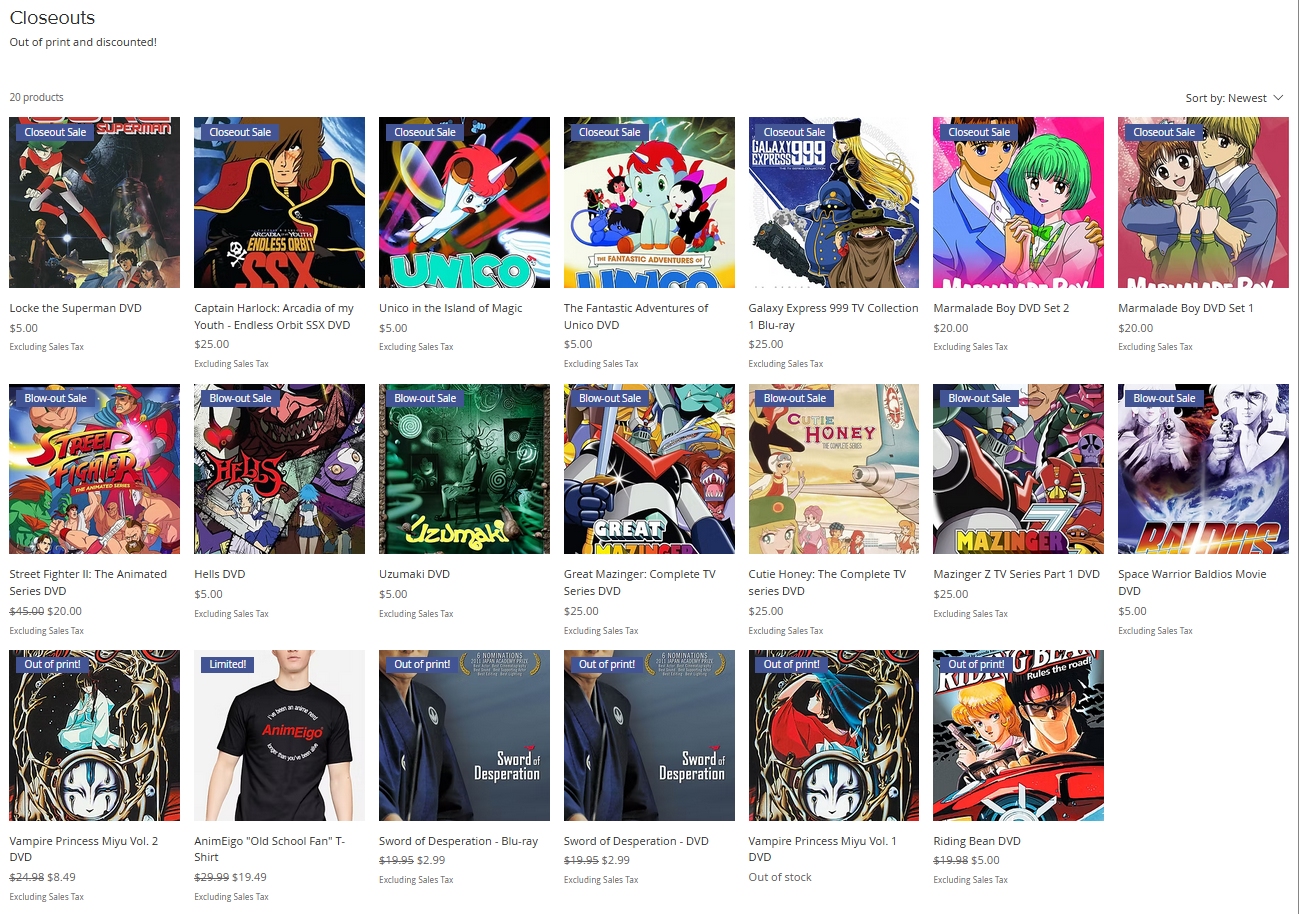1299x914 pixels.
Task: Click the Riding Bean DVD cover image
Action: 1018,736
